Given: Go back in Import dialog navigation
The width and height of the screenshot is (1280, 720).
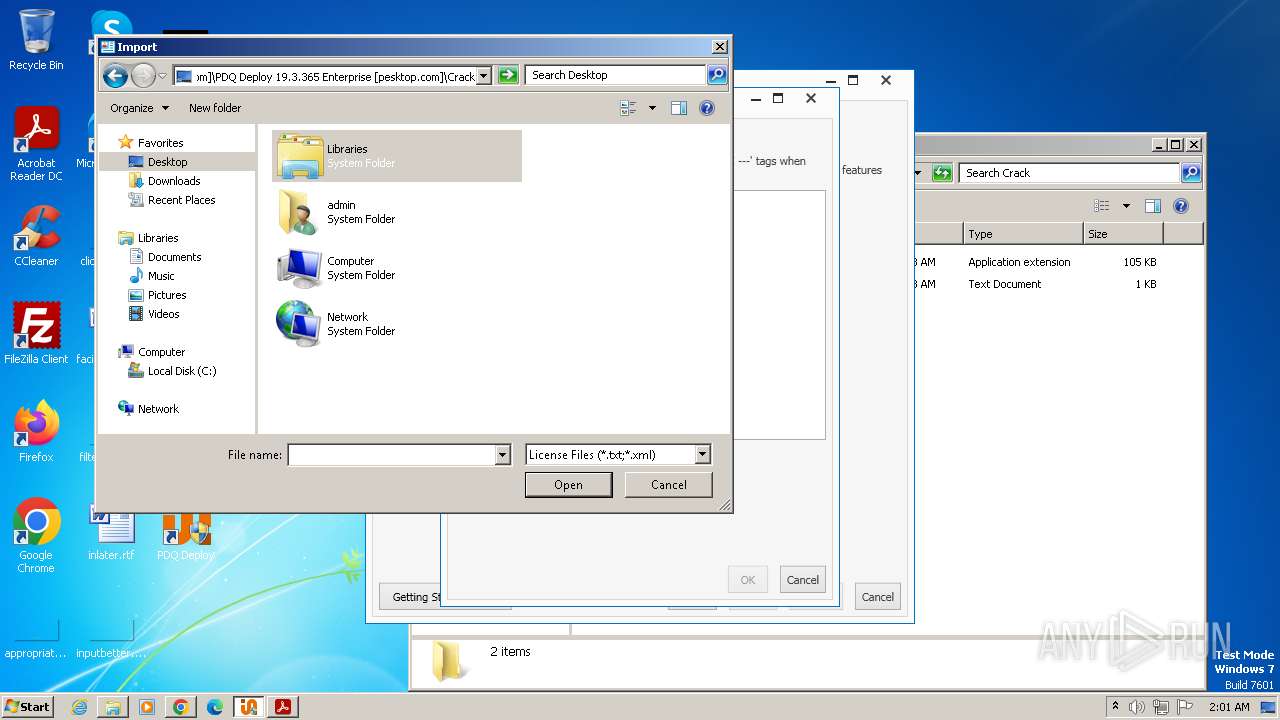Looking at the screenshot, I should tap(115, 75).
